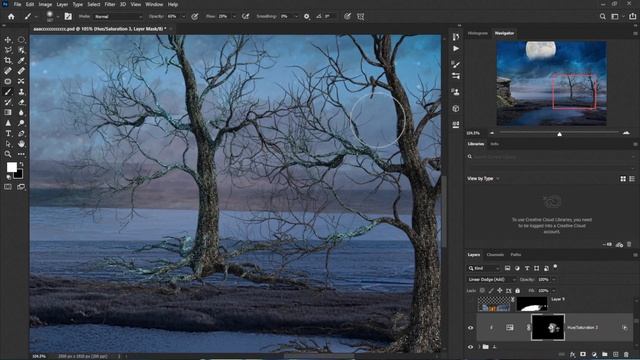Click the foreground white color swatch
The height and width of the screenshot is (360, 640).
click(11, 167)
